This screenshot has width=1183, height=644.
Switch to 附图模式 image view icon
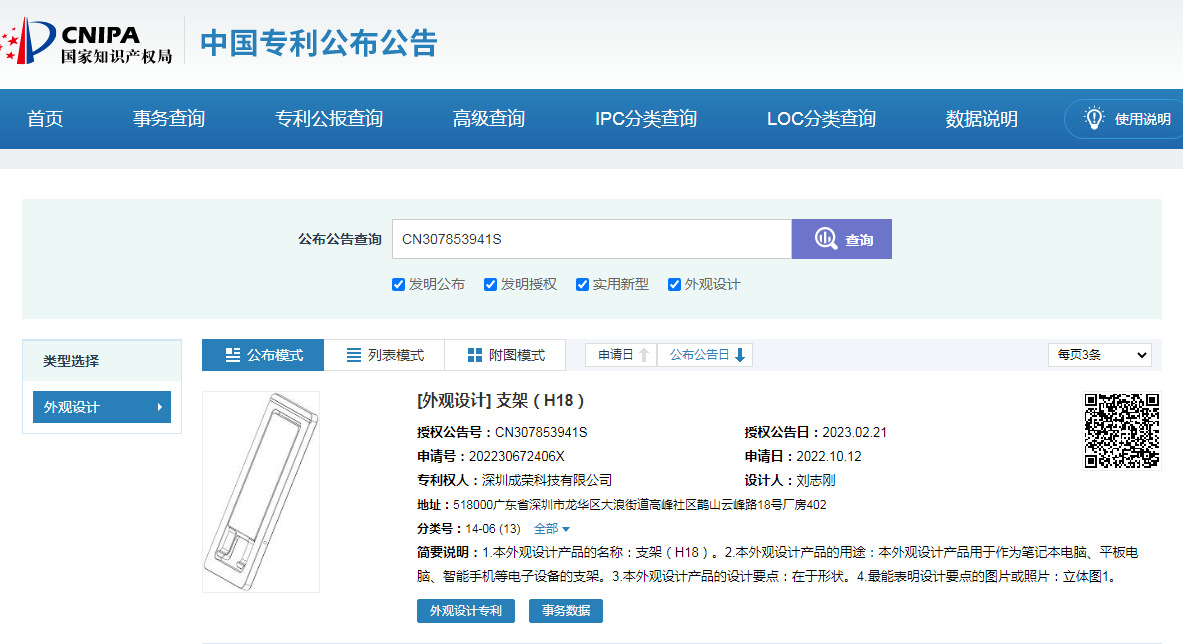coord(474,354)
